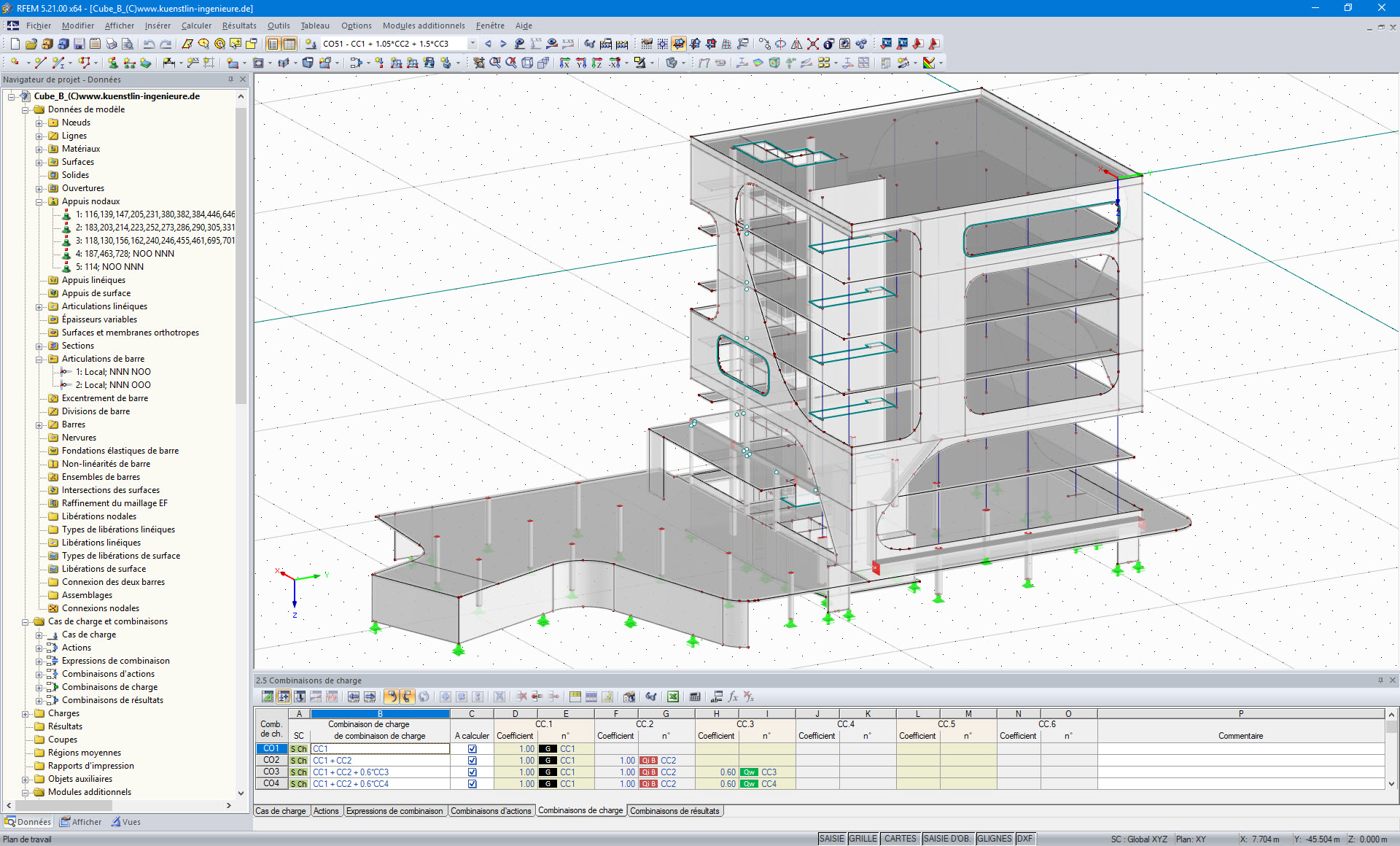Toggle 'A calculer' checkbox for CO1
The height and width of the screenshot is (846, 1400).
[x=472, y=749]
